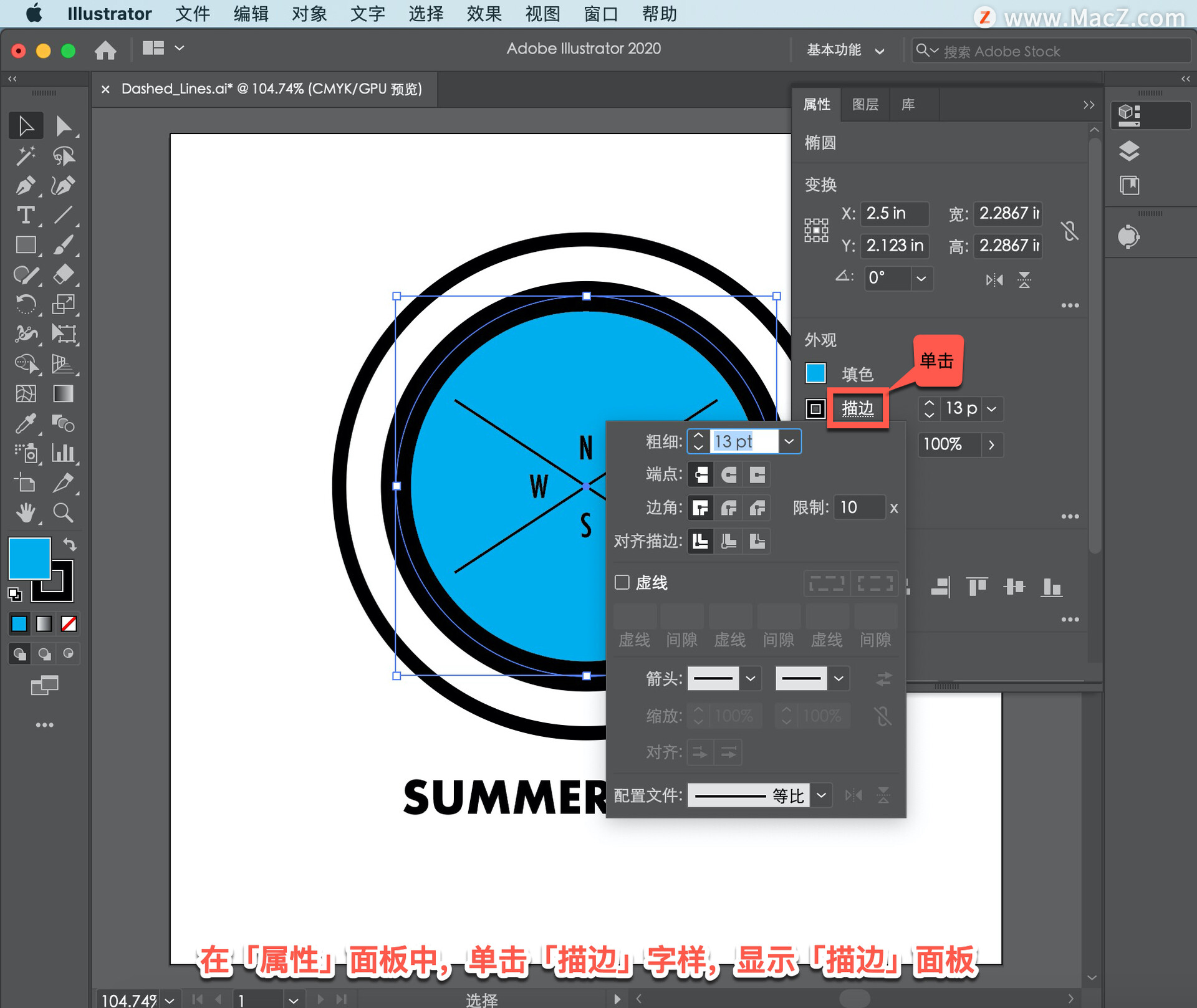This screenshot has height=1008, width=1197.
Task: Select the Scale tool
Action: click(63, 304)
